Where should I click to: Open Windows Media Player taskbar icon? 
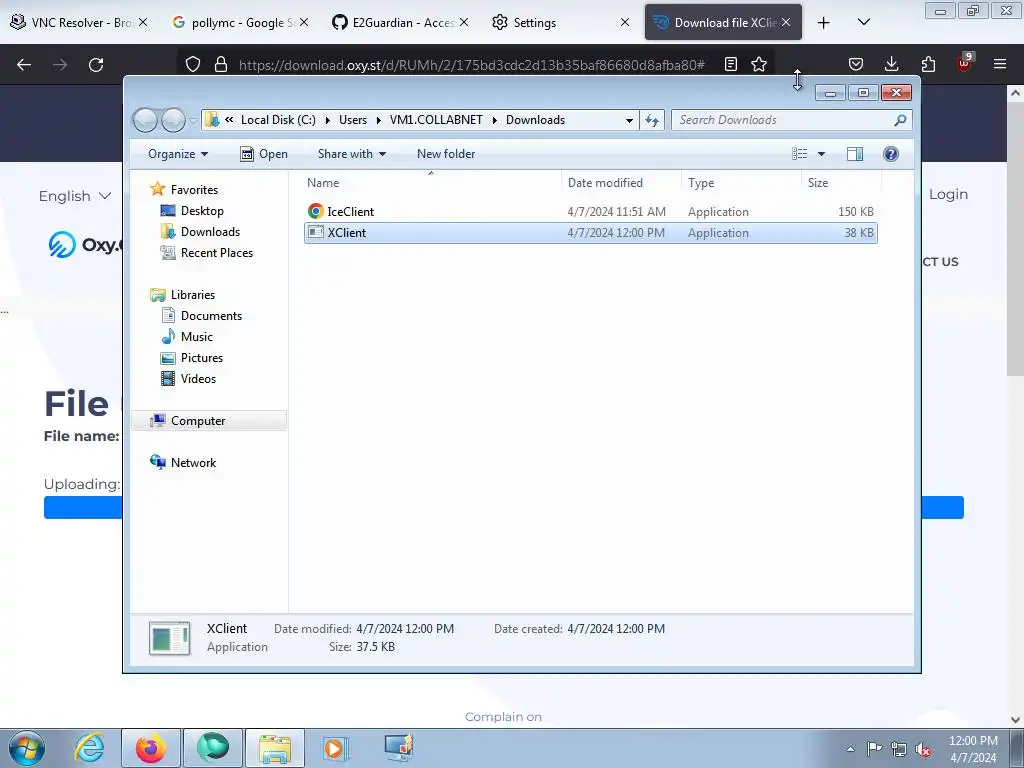336,748
